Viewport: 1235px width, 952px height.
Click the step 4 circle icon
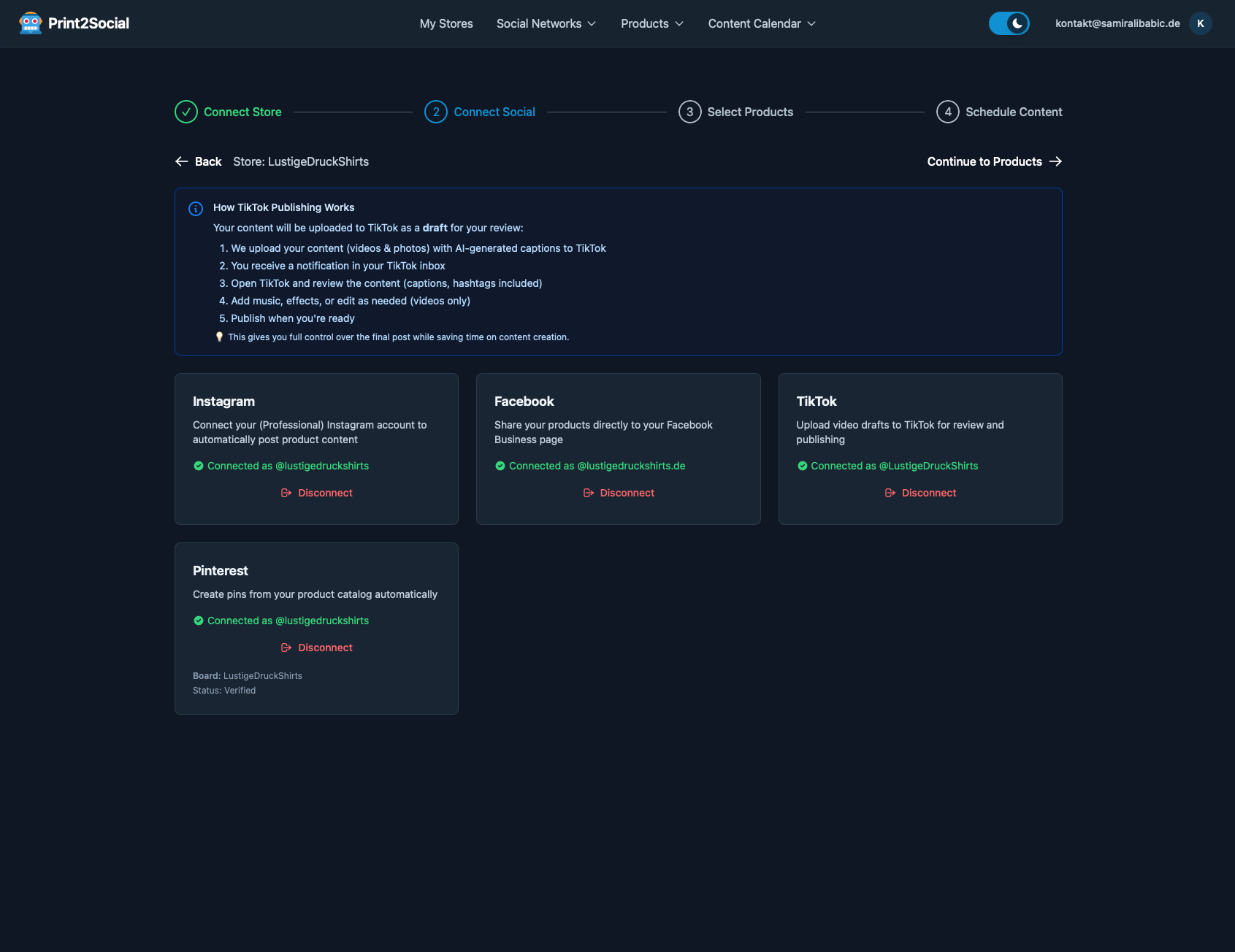click(x=948, y=112)
